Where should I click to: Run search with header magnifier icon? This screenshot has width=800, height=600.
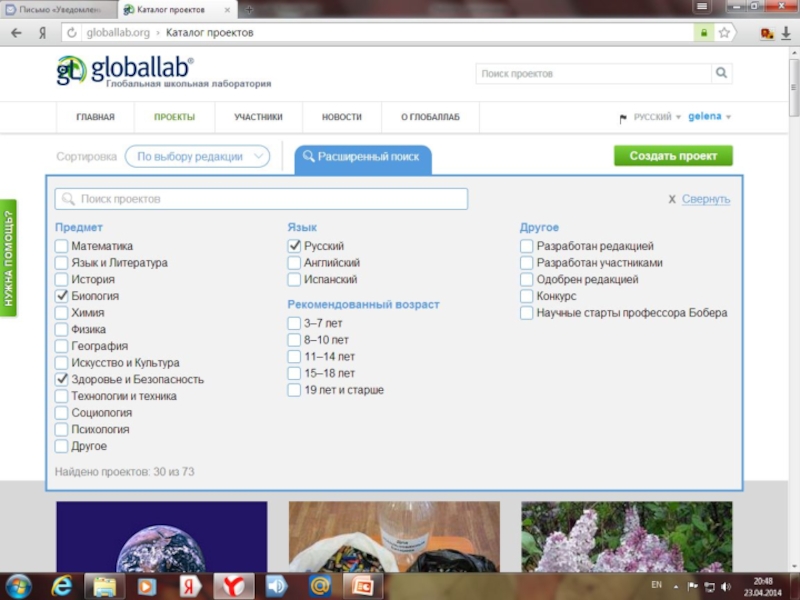pyautogui.click(x=721, y=73)
